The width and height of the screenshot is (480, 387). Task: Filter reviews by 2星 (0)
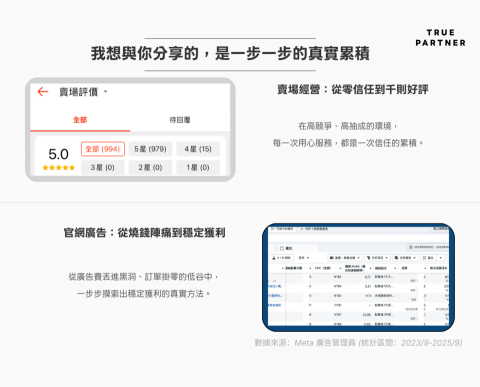click(150, 167)
